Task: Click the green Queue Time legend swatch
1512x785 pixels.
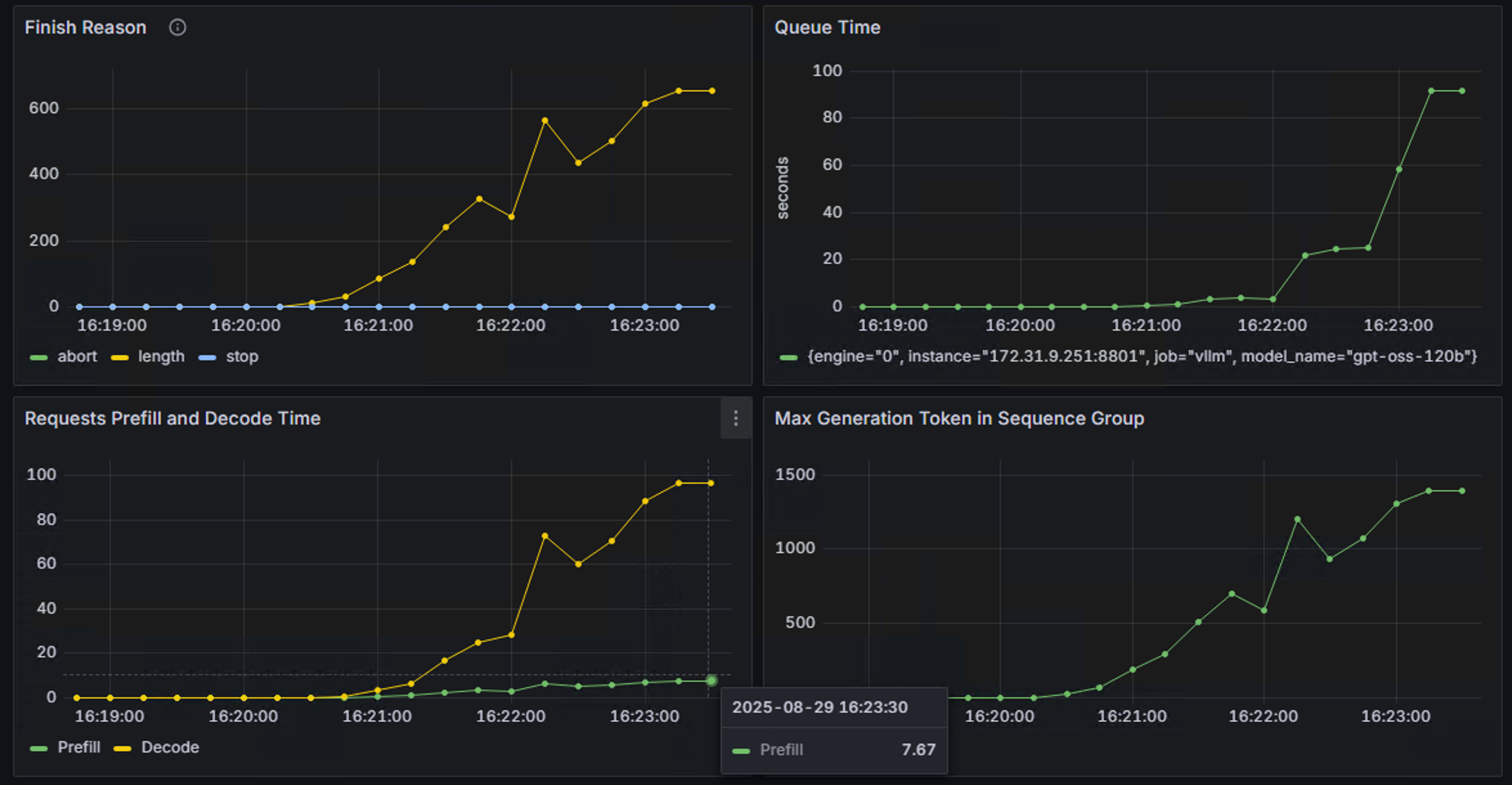Action: click(788, 358)
